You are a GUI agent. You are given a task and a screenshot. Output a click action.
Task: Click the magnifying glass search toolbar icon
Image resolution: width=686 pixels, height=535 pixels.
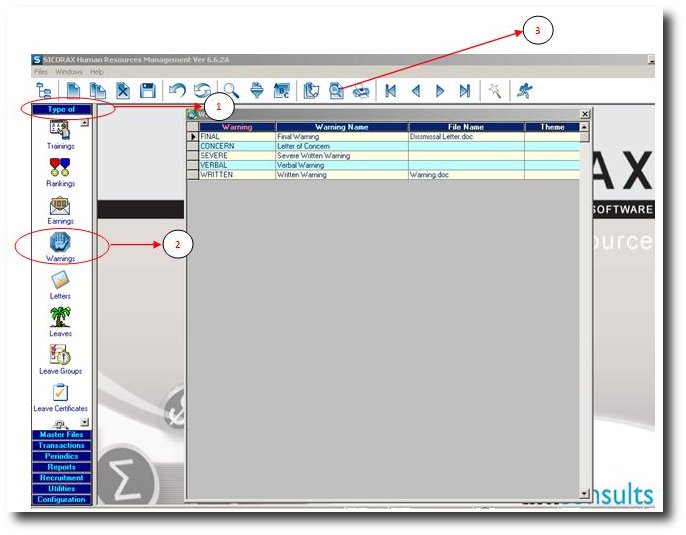point(231,90)
